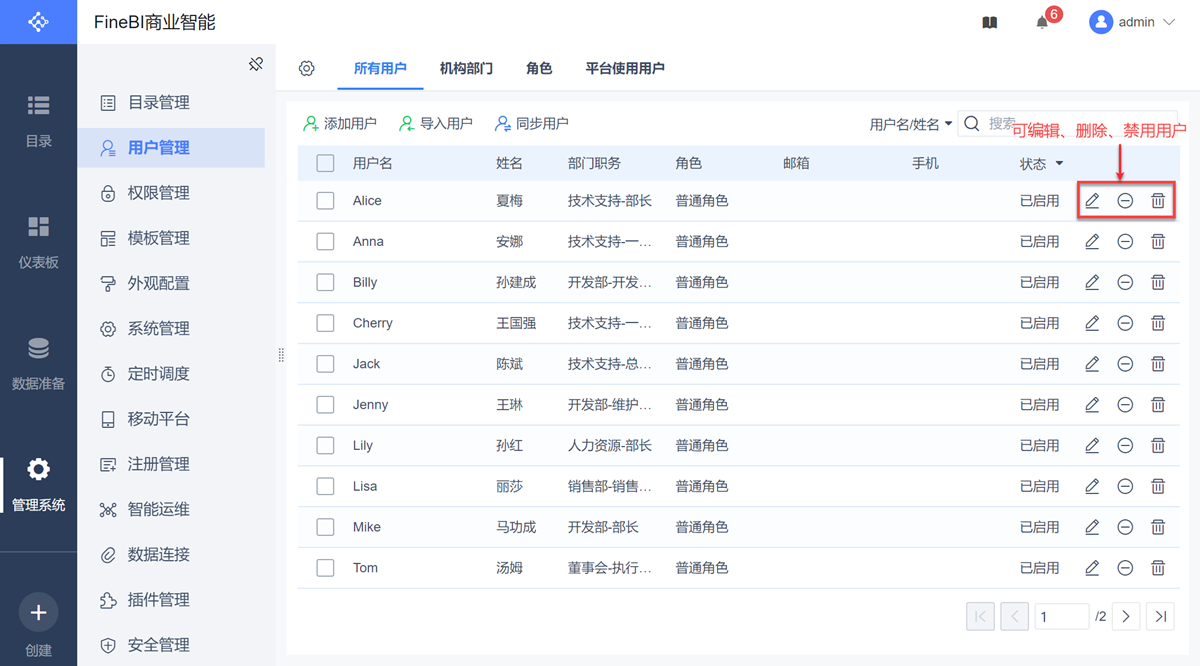Expand the admin account menu
Image resolution: width=1200 pixels, height=666 pixels.
(x=1133, y=22)
